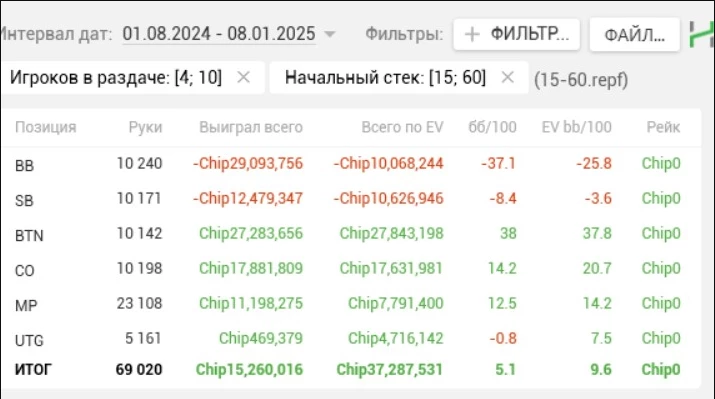Sort by бб/100 column header

[x=492, y=127]
